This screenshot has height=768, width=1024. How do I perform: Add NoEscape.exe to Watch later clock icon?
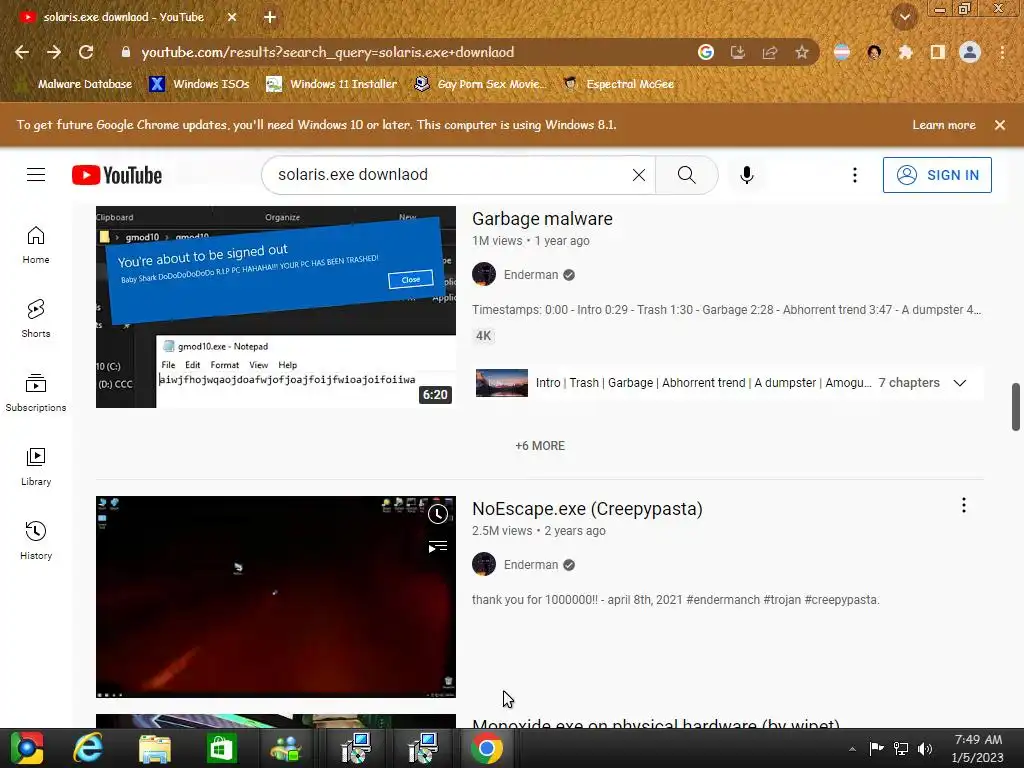tap(438, 515)
